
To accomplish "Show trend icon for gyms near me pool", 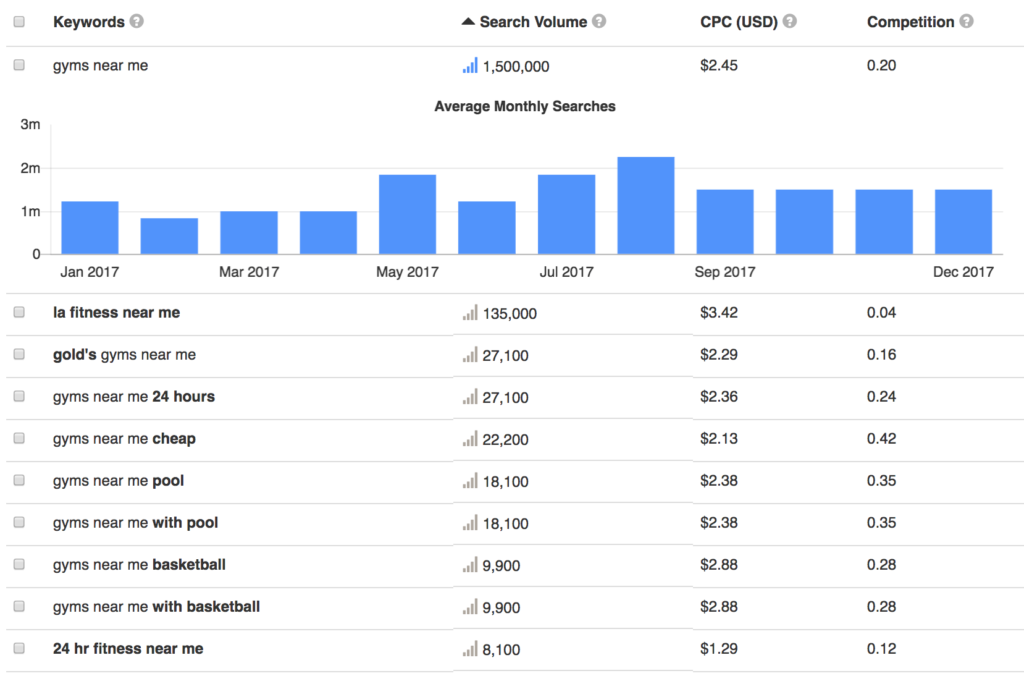I will click(470, 481).
